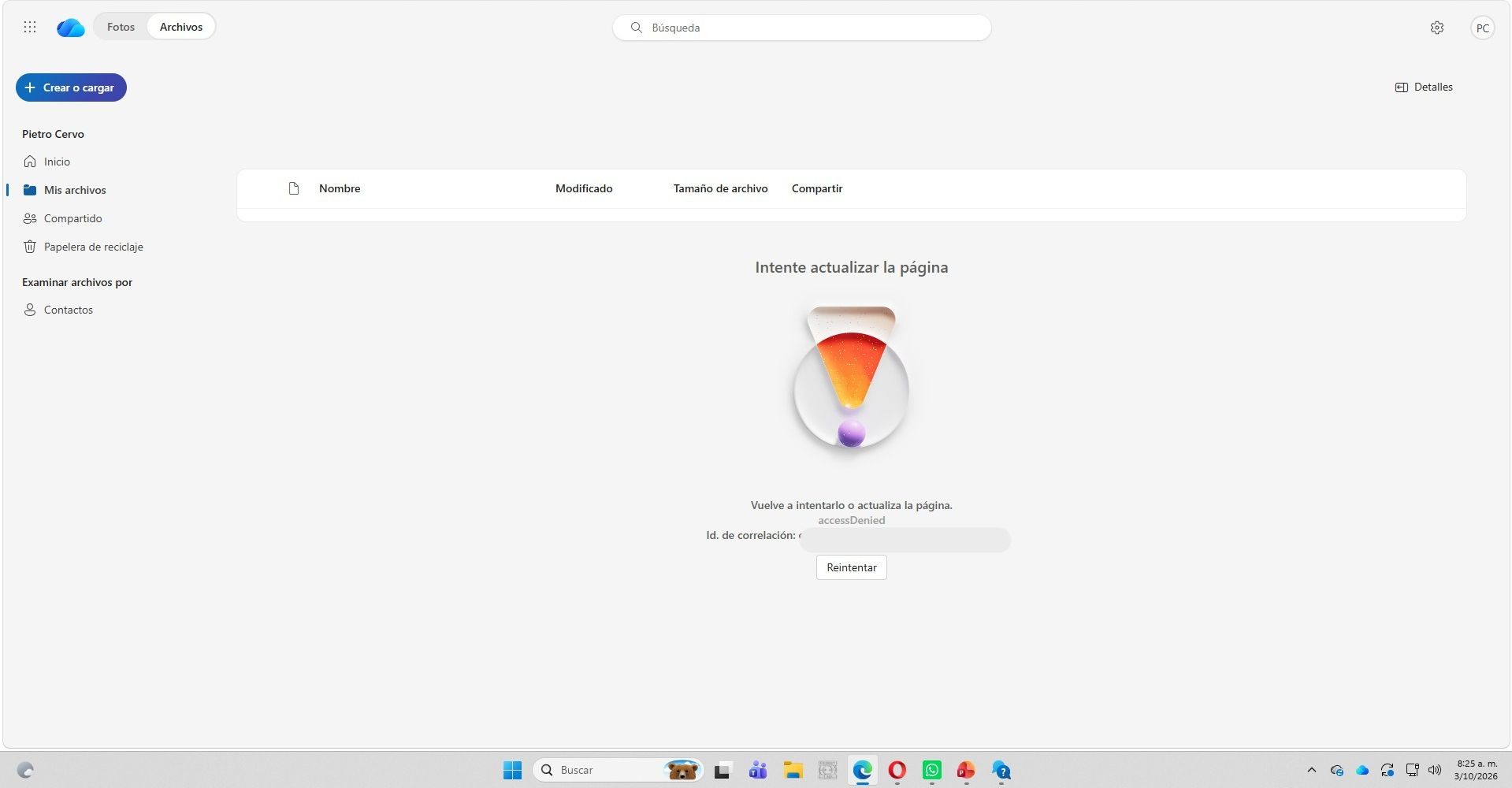The height and width of the screenshot is (788, 1512).
Task: Sort by the Nombre column header
Action: 340,188
